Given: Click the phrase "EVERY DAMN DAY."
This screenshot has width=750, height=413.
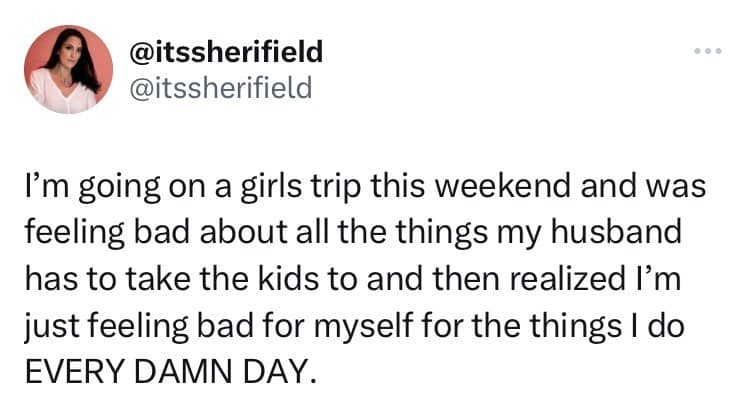Looking at the screenshot, I should click(x=168, y=373).
